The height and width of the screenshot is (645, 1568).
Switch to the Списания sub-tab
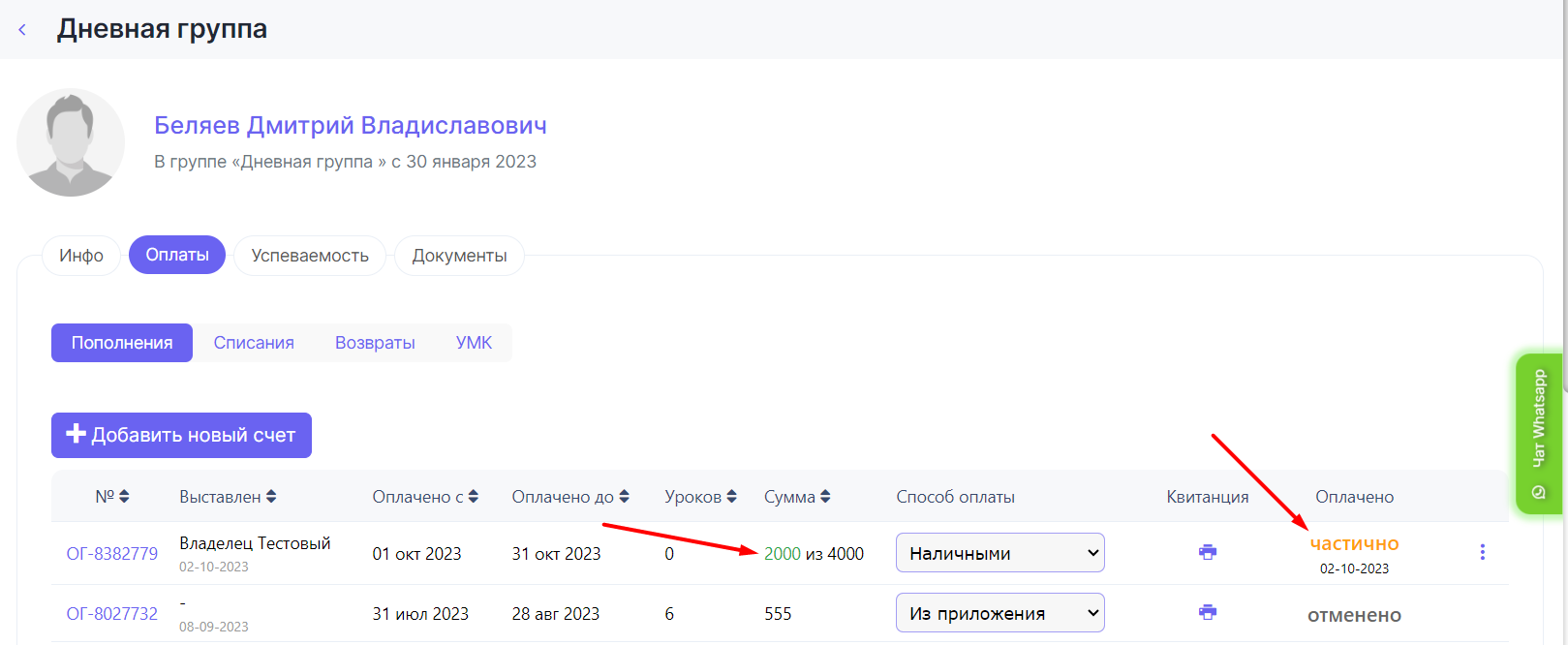(254, 343)
